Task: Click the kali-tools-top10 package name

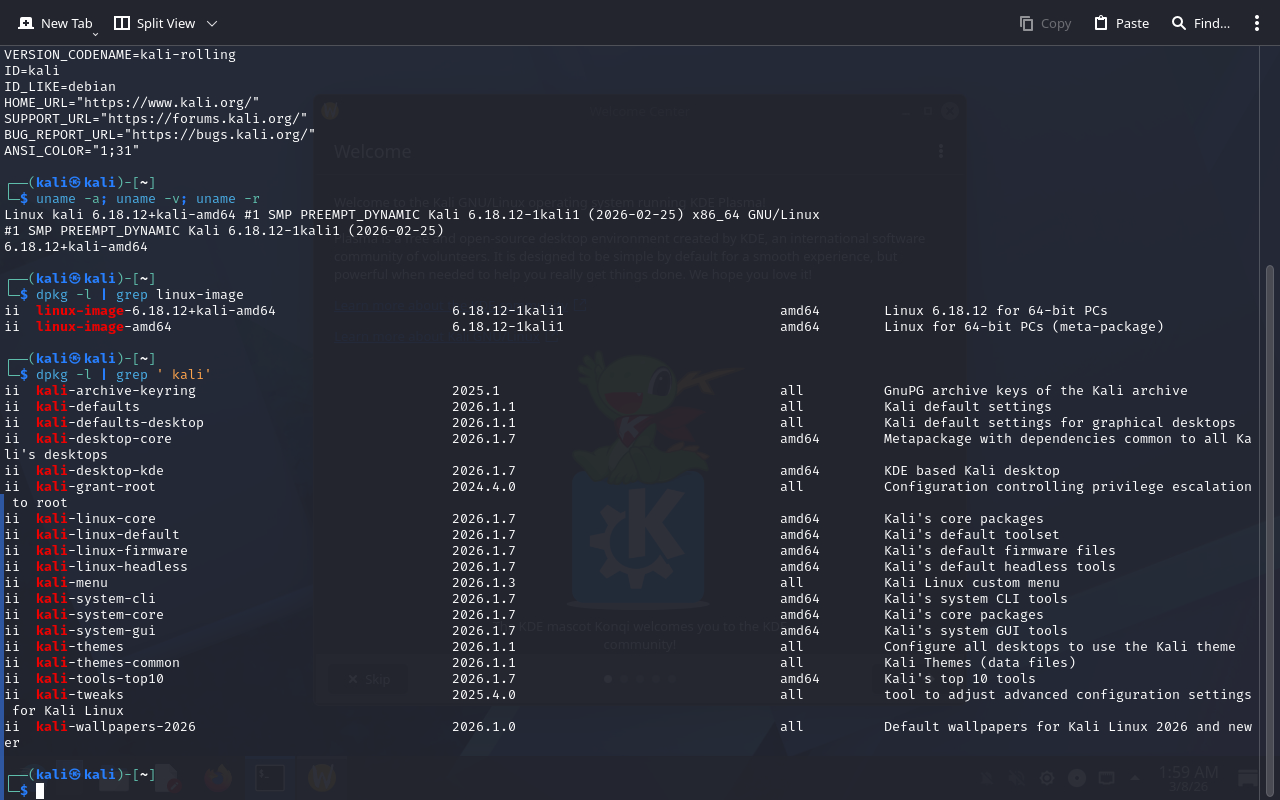Action: click(100, 679)
